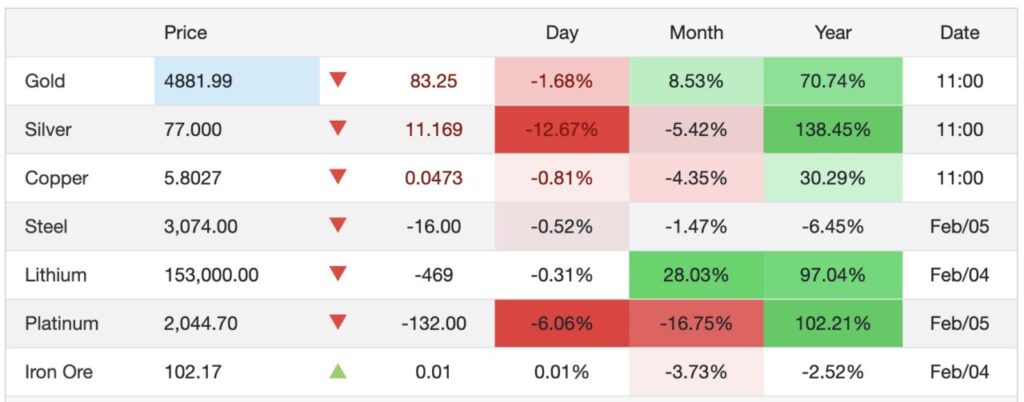Click the Date column header
The height and width of the screenshot is (402, 1024).
click(959, 33)
